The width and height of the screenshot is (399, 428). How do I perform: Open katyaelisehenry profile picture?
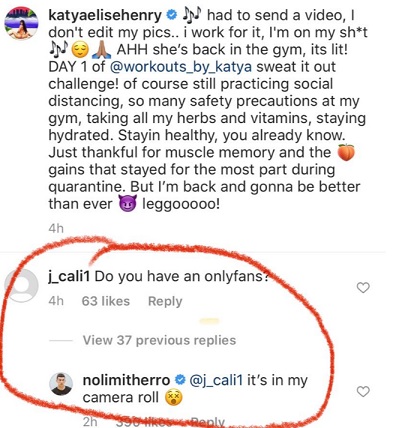coord(21,23)
